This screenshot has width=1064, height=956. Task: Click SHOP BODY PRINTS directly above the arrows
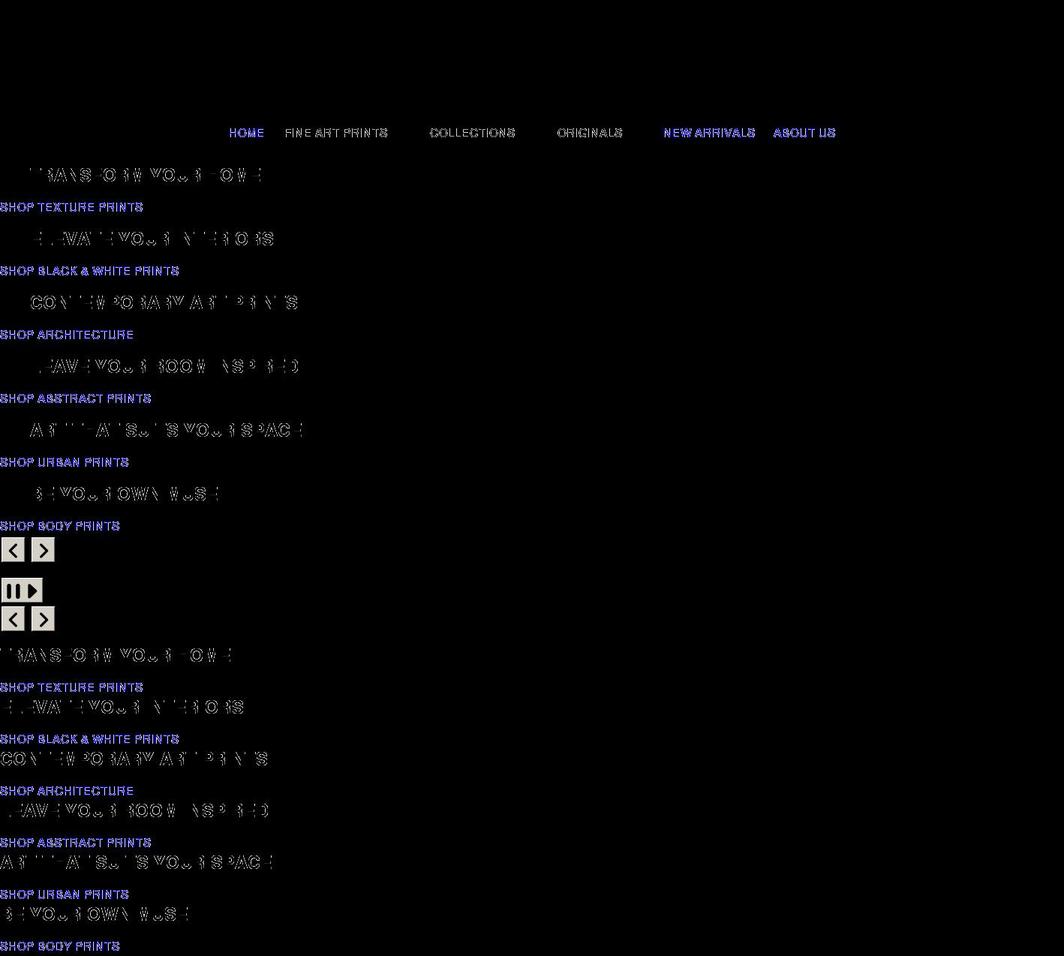[60, 526]
